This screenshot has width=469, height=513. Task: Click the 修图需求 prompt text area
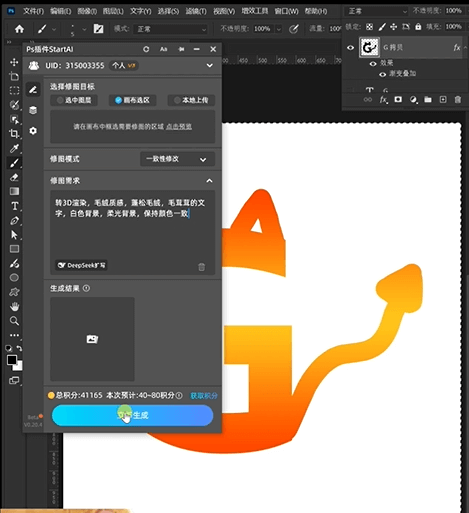tap(132, 232)
